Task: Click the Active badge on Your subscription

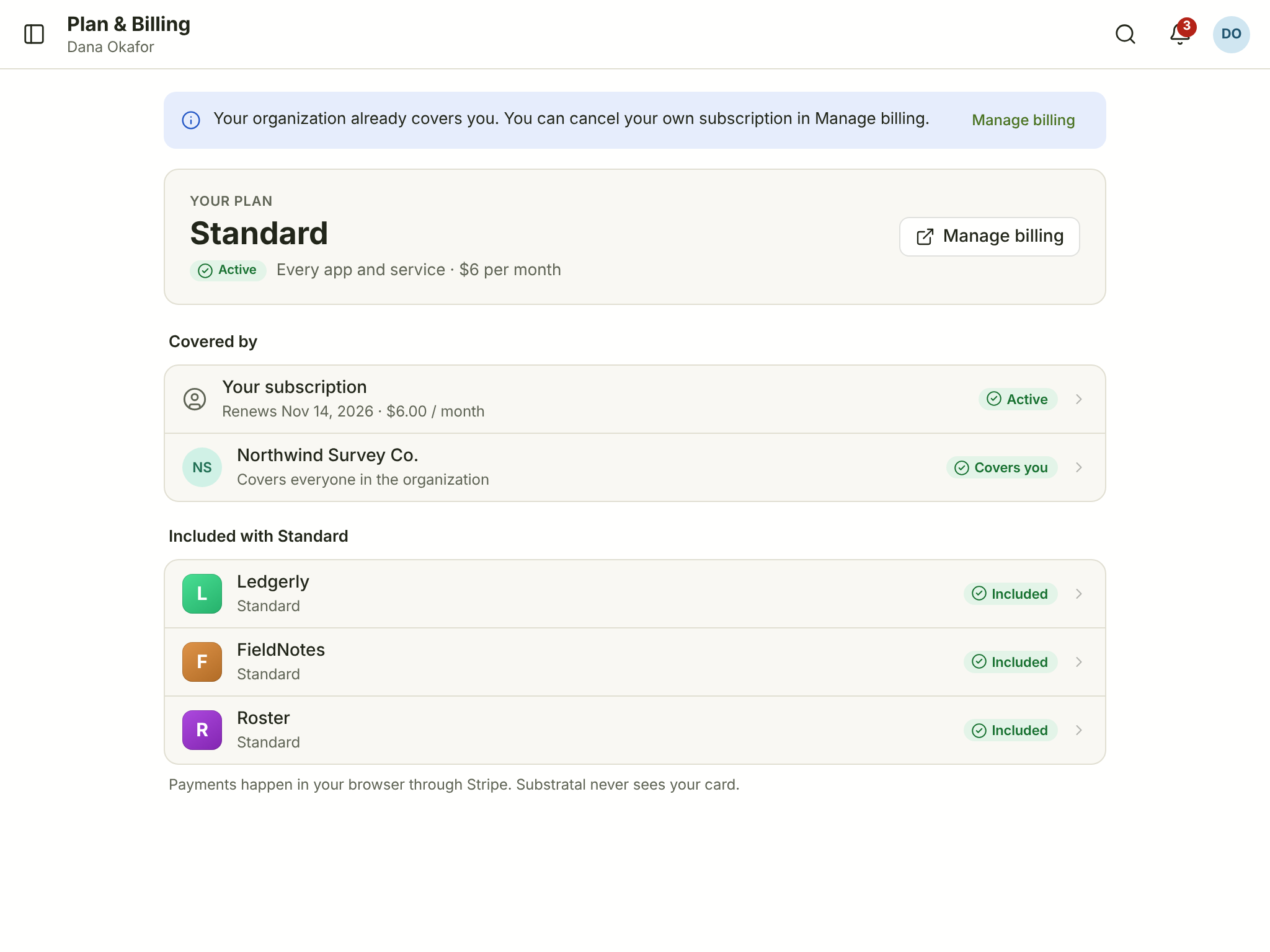Action: pos(1018,399)
